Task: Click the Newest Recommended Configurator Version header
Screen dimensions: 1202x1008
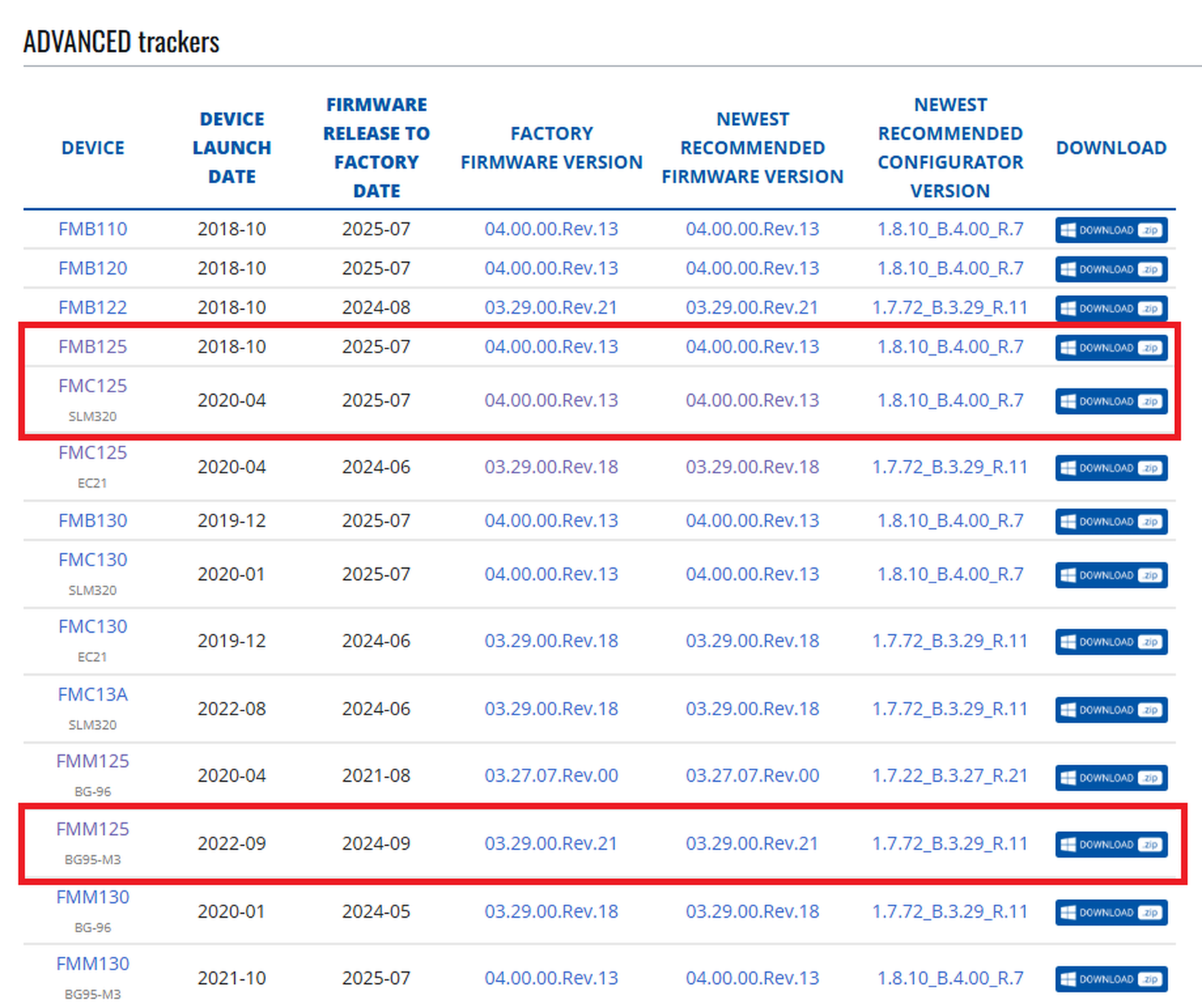Action: tap(950, 148)
